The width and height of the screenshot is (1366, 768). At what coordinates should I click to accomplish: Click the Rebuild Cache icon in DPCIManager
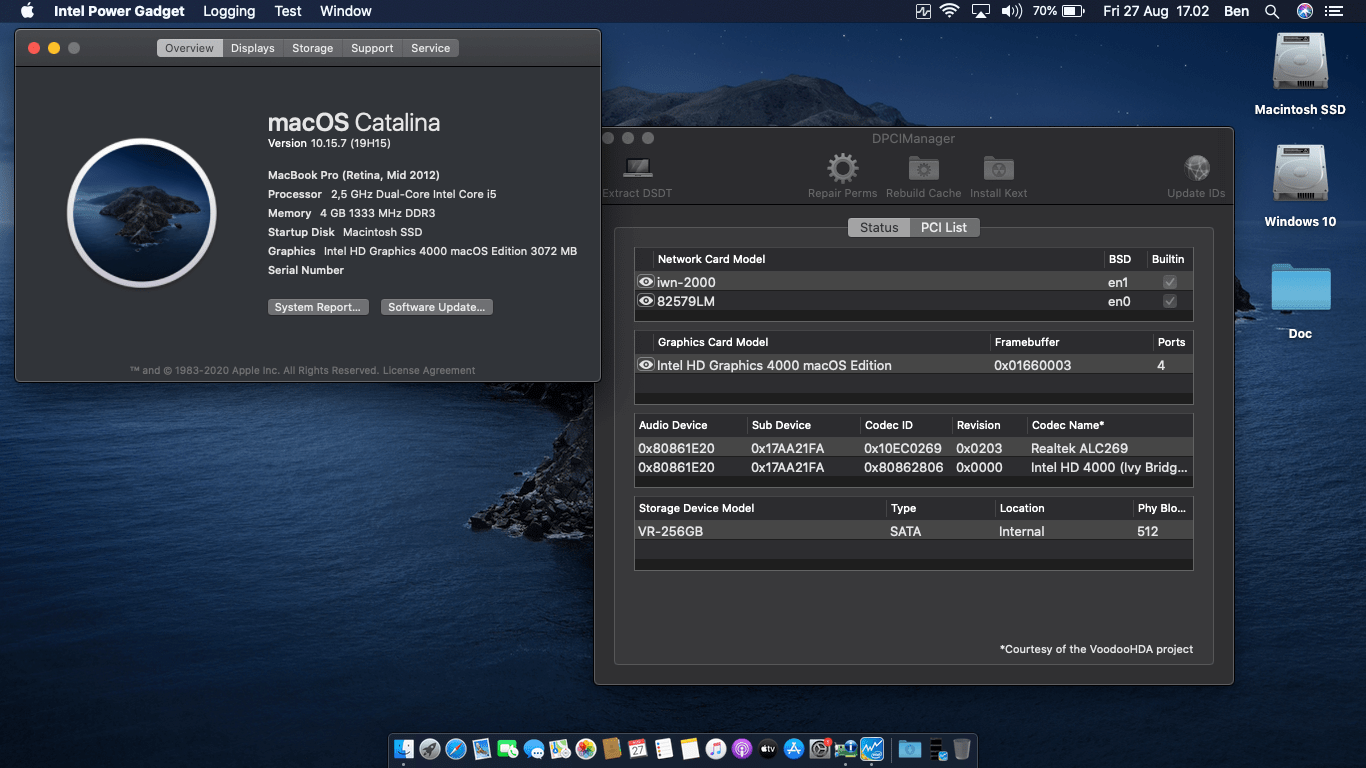[923, 168]
